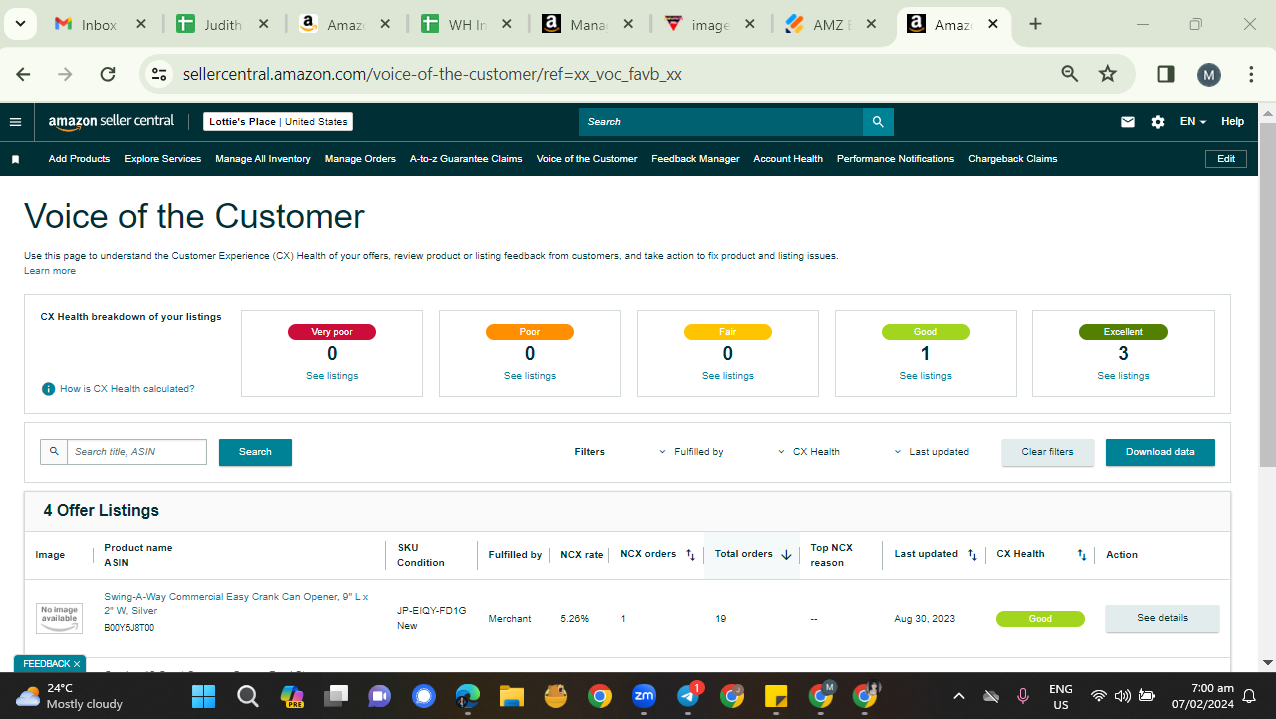Expand the Fulfilled by filter dropdown
Image resolution: width=1276 pixels, height=719 pixels.
click(691, 452)
